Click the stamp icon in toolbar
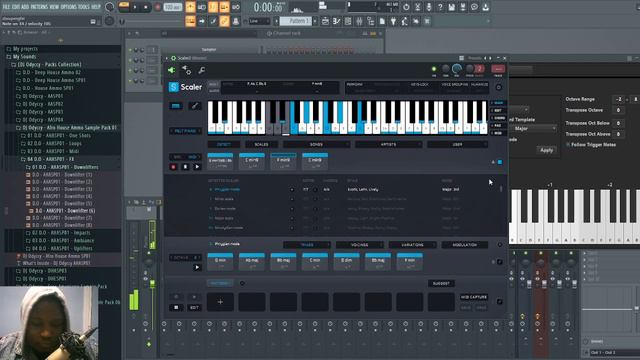This screenshot has width=640, height=360. (236, 21)
